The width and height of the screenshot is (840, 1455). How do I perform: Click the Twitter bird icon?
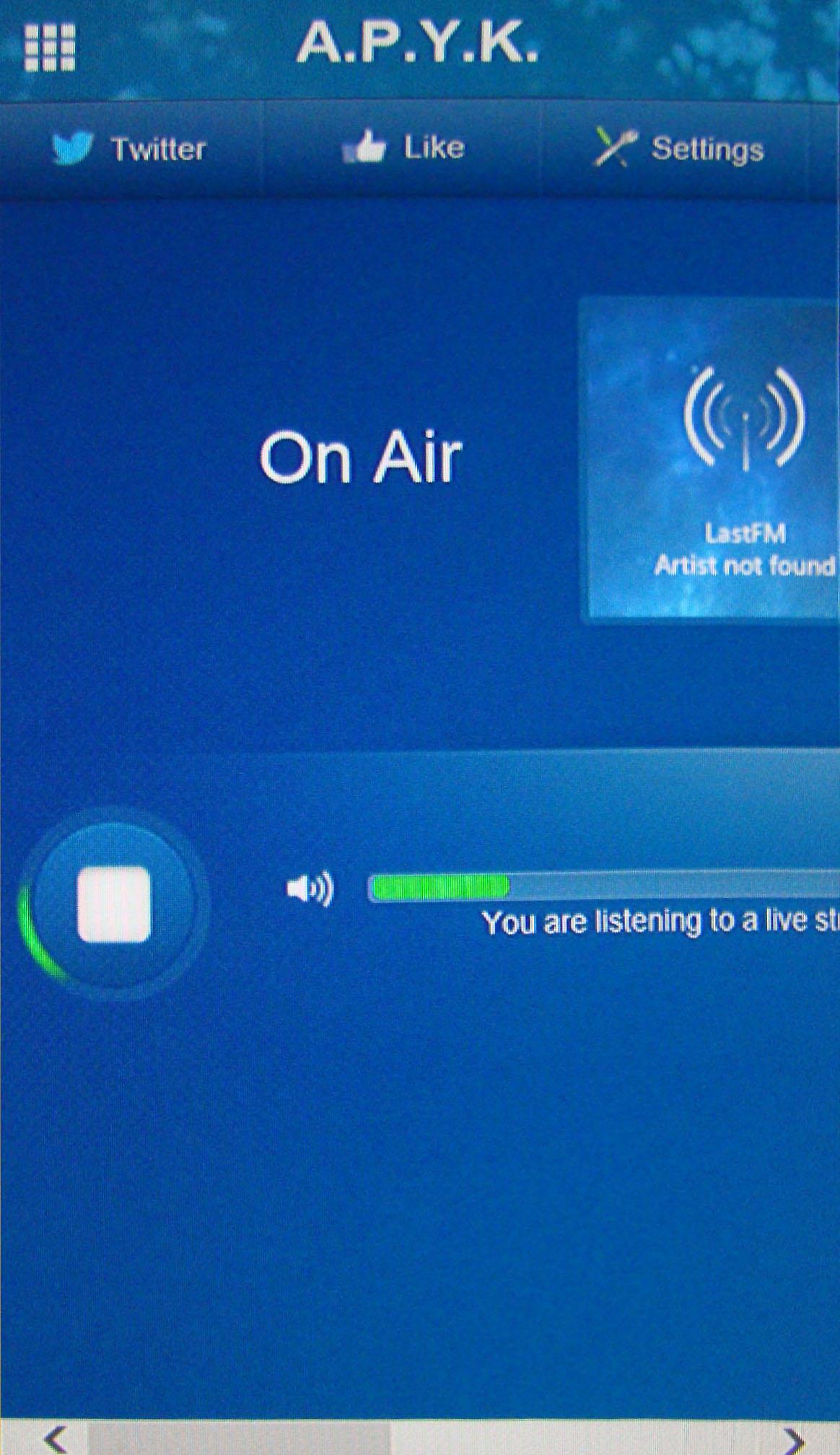[72, 148]
